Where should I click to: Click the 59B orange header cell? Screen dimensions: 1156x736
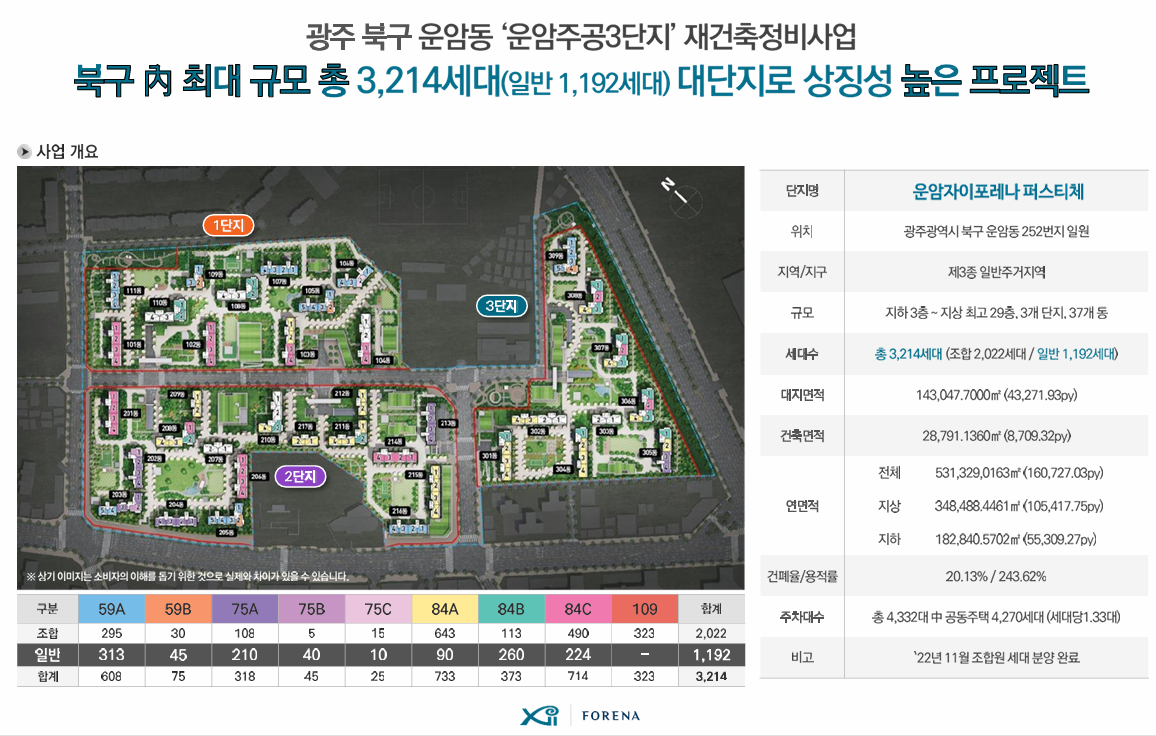178,609
